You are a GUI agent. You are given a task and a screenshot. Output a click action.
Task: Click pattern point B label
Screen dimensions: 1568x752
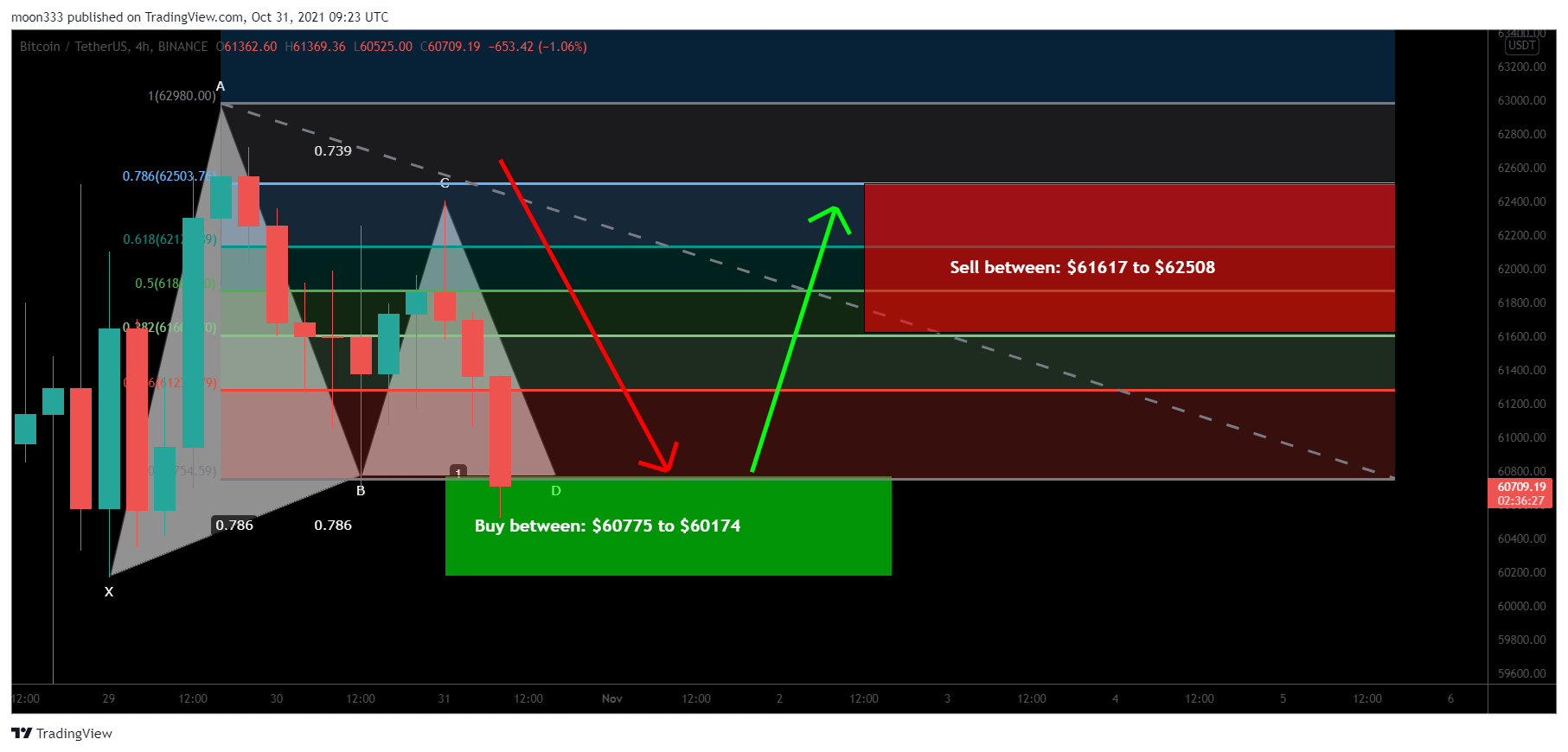(x=361, y=491)
